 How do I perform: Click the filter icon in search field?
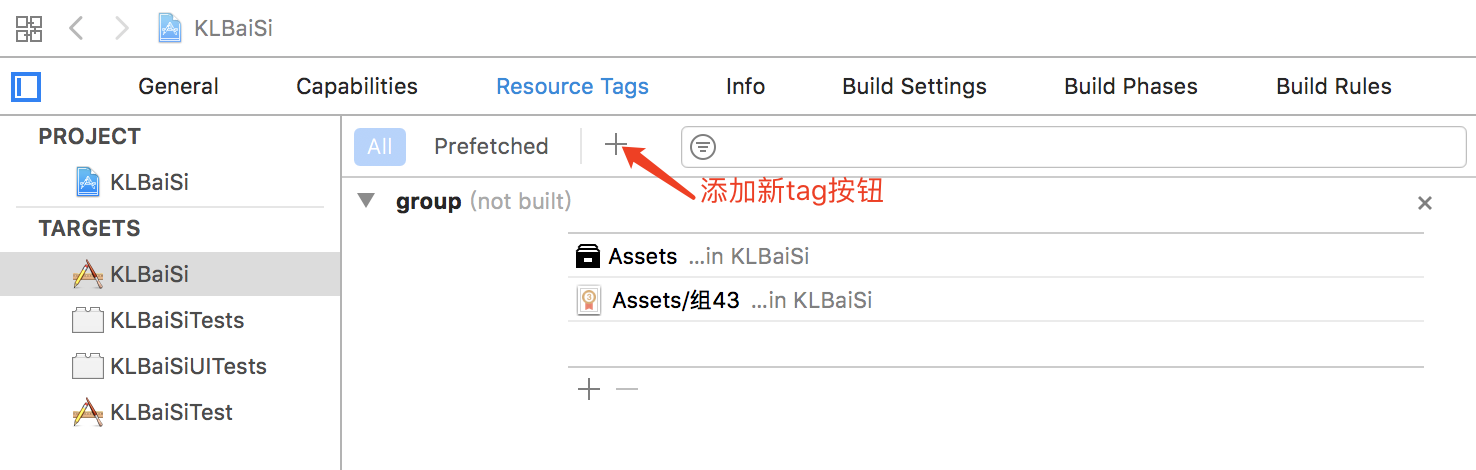704,147
